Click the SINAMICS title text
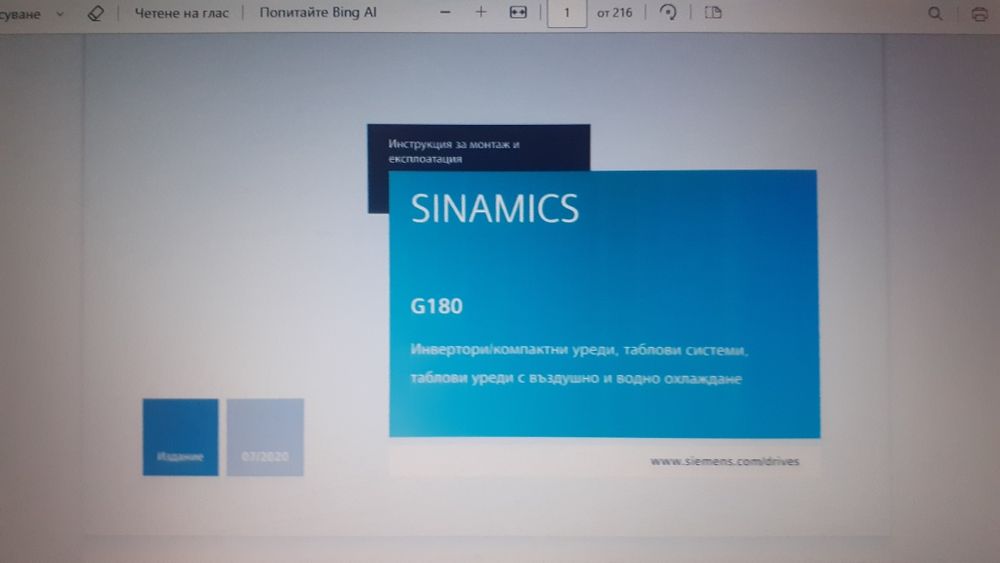The width and height of the screenshot is (1000, 563). pos(495,208)
